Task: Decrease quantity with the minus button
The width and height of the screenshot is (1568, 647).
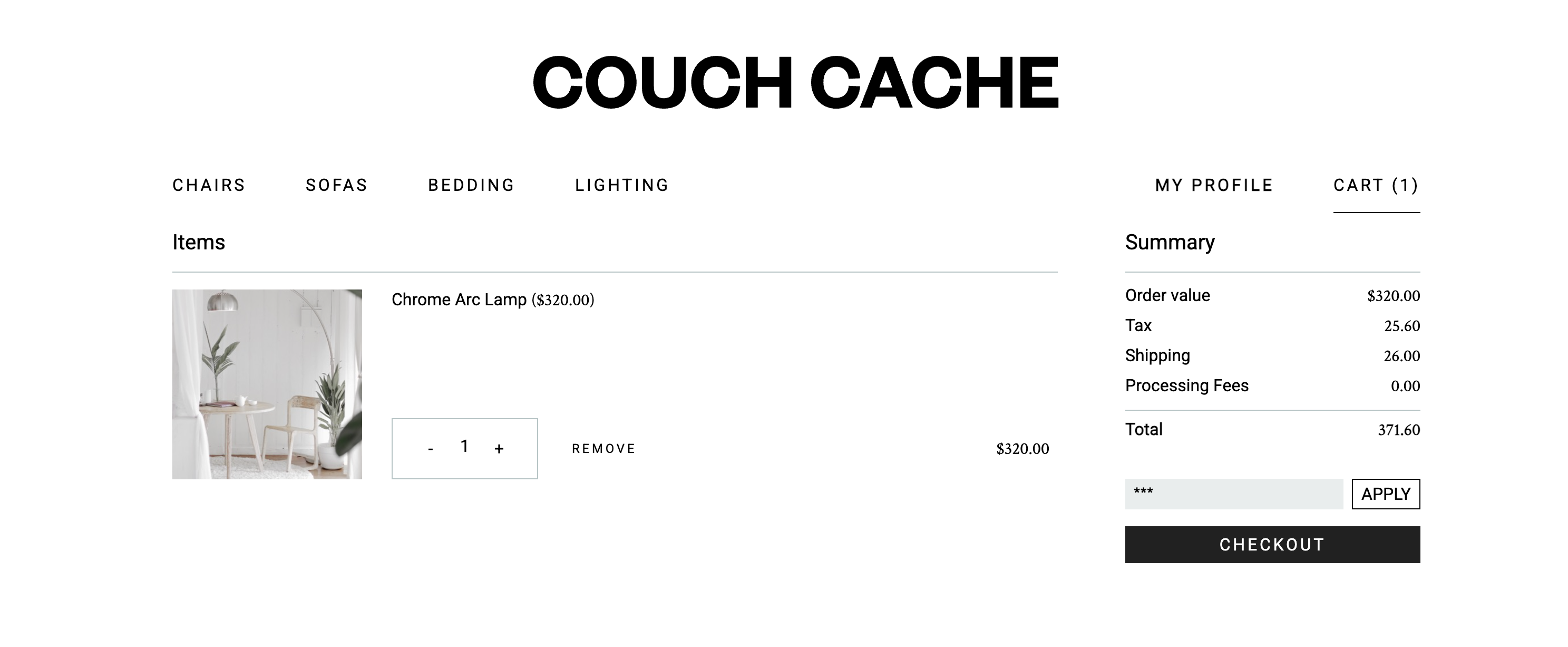Action: (x=431, y=450)
